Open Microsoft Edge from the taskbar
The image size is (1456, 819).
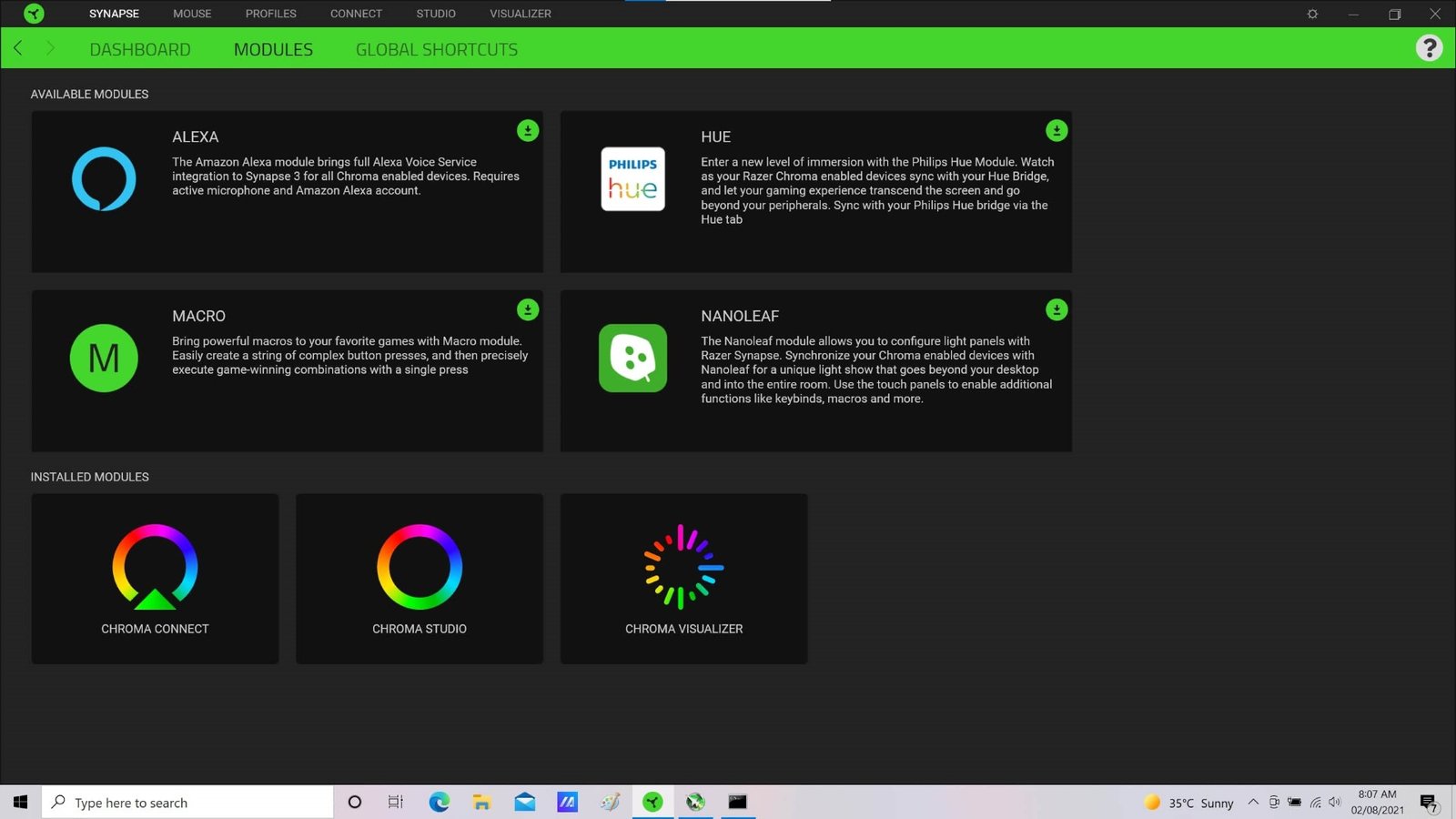(x=440, y=803)
